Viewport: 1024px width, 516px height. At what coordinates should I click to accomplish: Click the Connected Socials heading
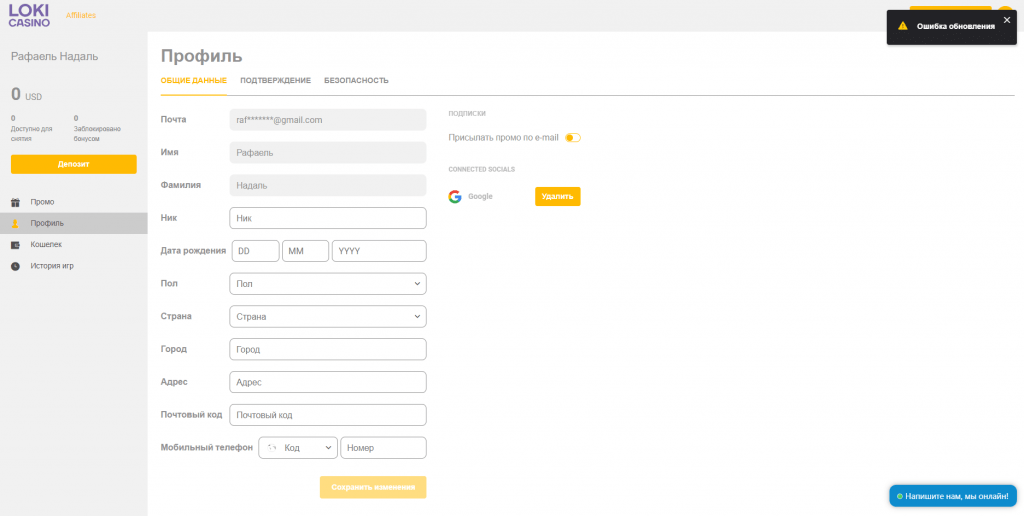point(481,169)
